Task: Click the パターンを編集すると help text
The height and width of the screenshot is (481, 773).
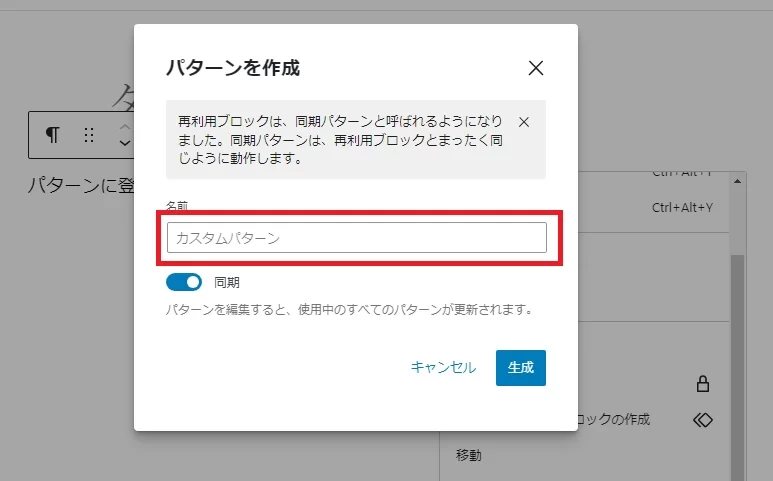Action: point(350,310)
